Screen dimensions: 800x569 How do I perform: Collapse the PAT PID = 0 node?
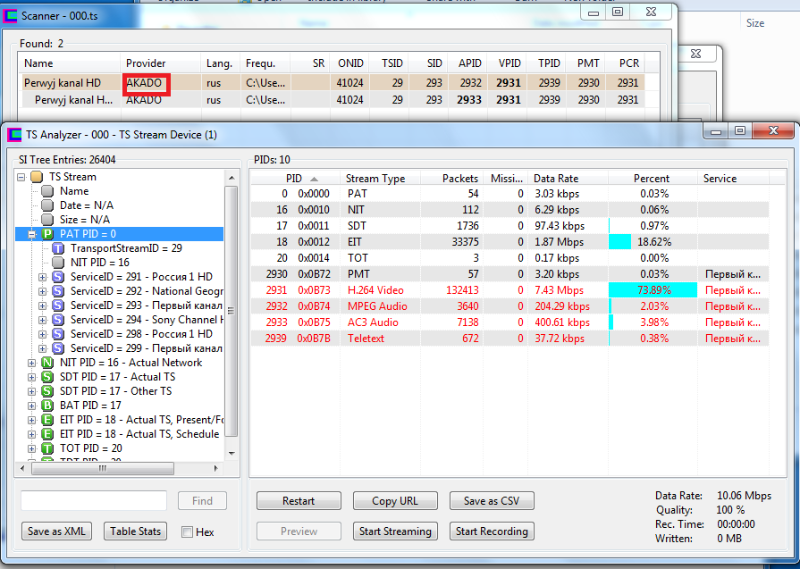coord(32,233)
